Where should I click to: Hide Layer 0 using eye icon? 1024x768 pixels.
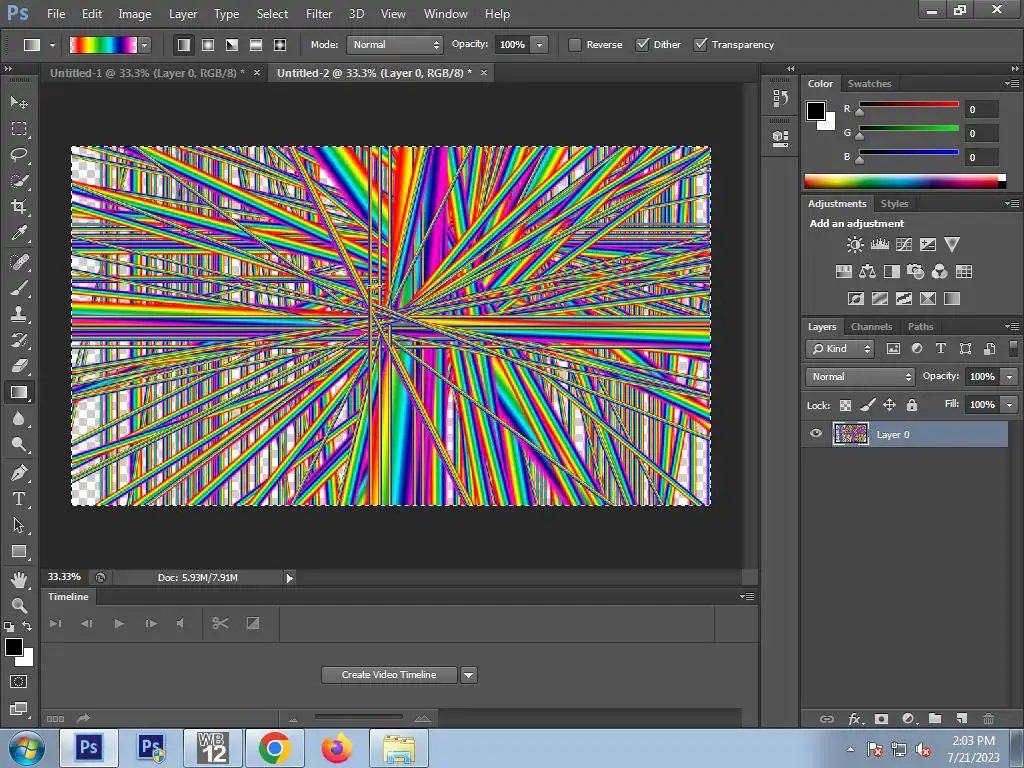coord(816,434)
